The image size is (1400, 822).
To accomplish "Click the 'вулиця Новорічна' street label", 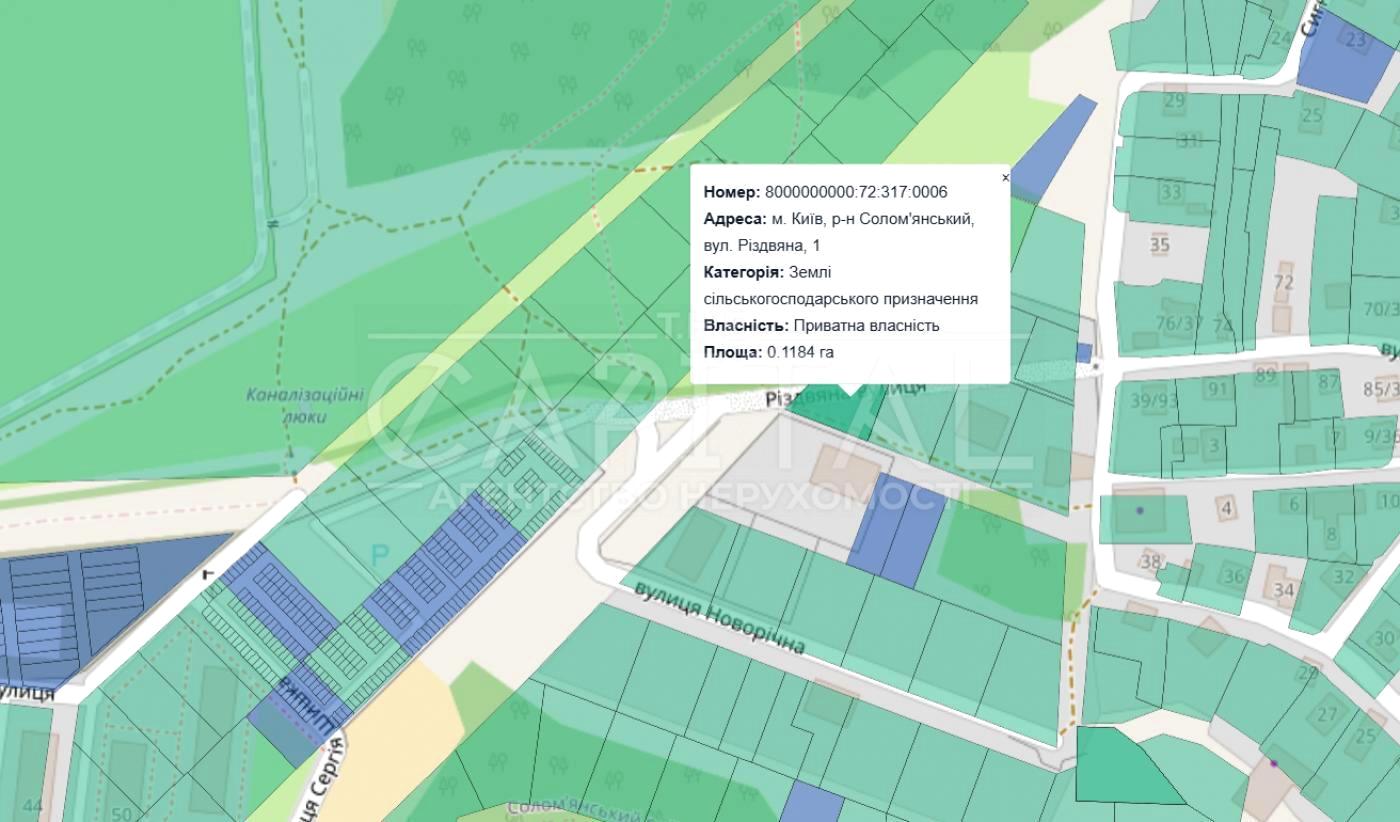I will [x=719, y=616].
